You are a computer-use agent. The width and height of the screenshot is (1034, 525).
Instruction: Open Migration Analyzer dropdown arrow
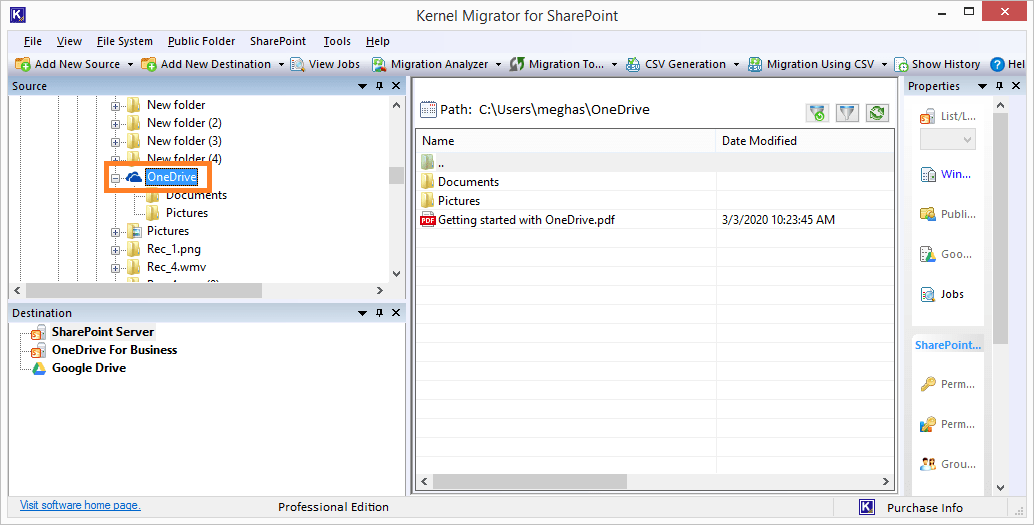(x=499, y=65)
